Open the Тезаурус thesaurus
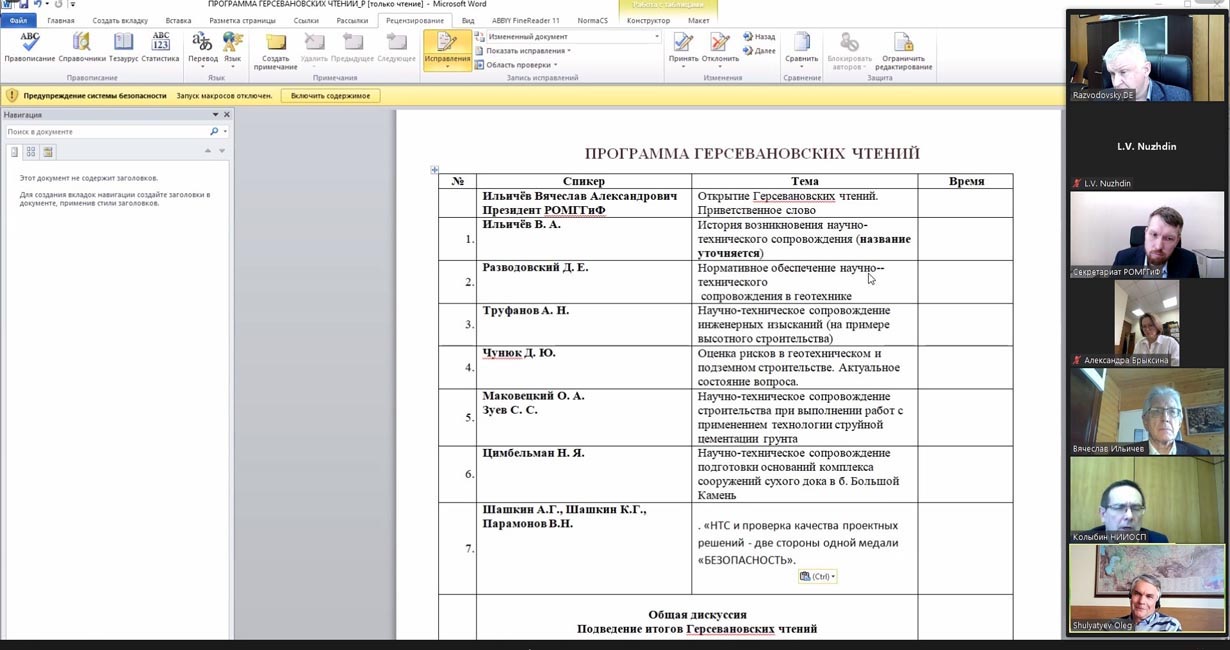The image size is (1230, 650). (123, 47)
